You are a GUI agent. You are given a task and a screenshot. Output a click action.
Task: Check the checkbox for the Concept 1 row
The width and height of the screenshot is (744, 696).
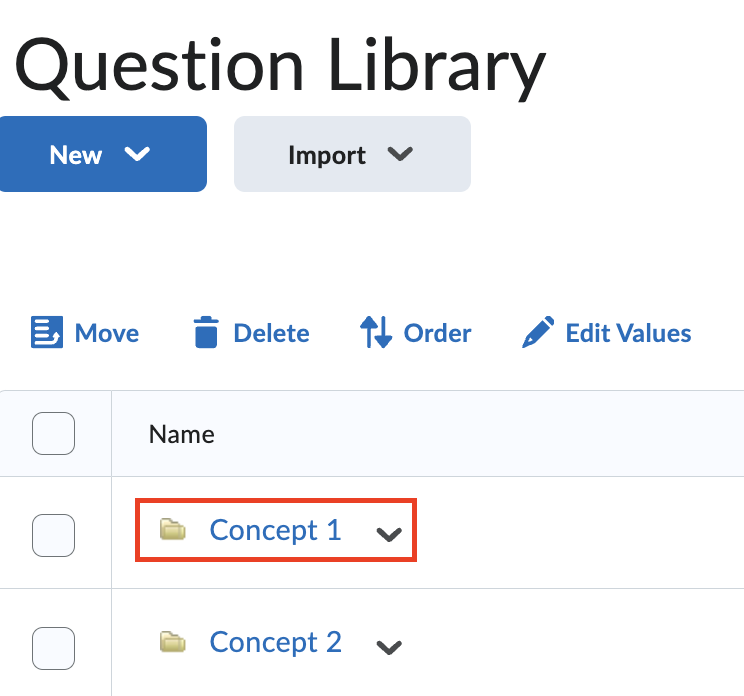54,535
